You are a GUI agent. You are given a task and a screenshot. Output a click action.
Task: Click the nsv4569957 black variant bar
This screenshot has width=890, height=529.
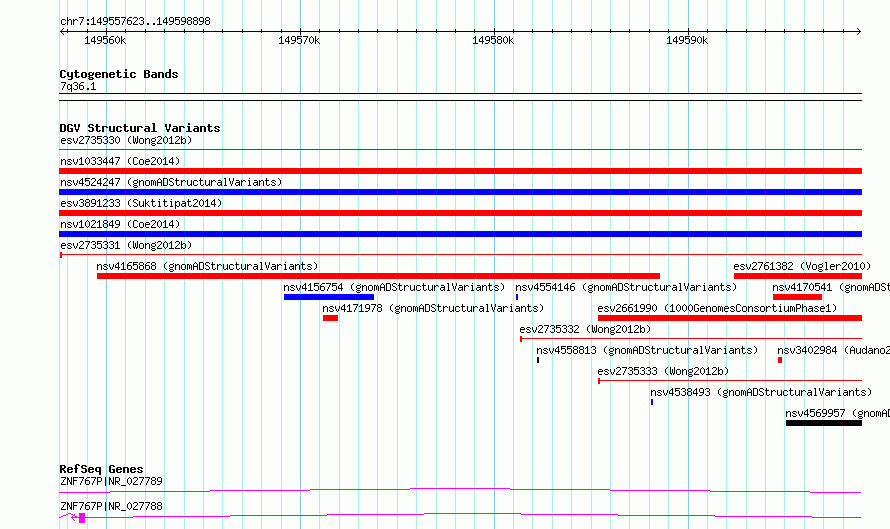[x=824, y=423]
